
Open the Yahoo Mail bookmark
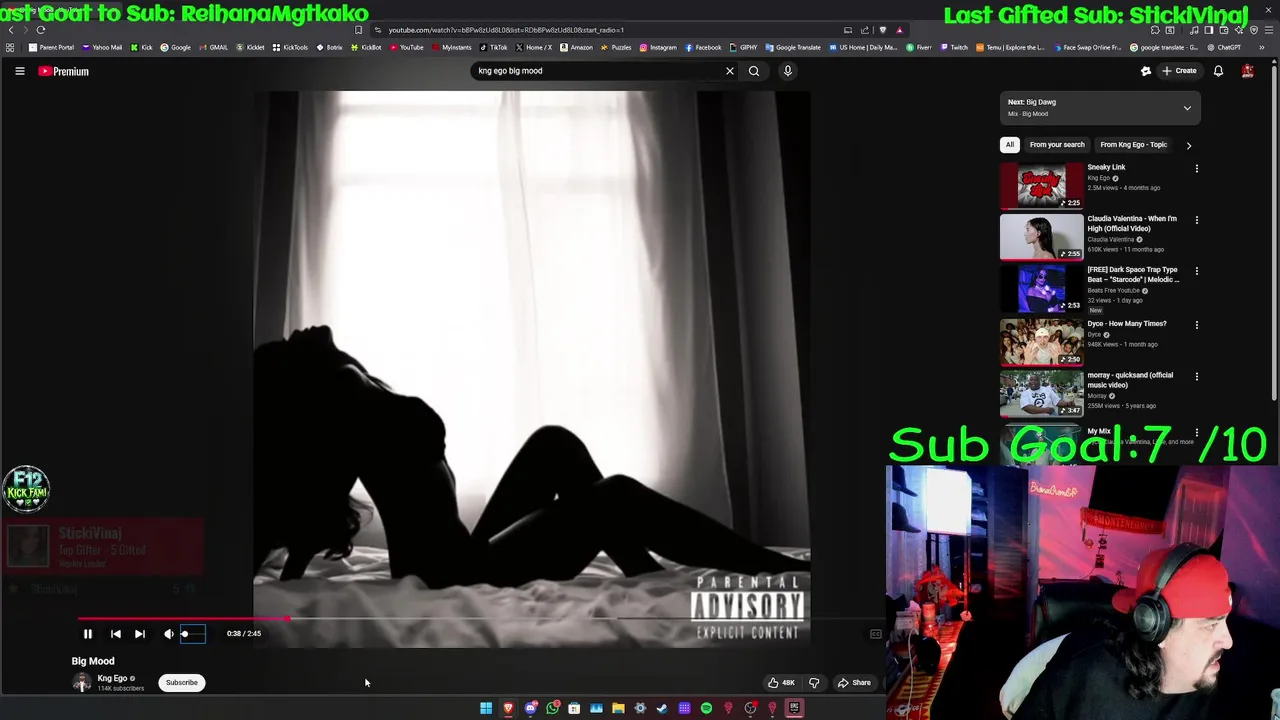[103, 47]
